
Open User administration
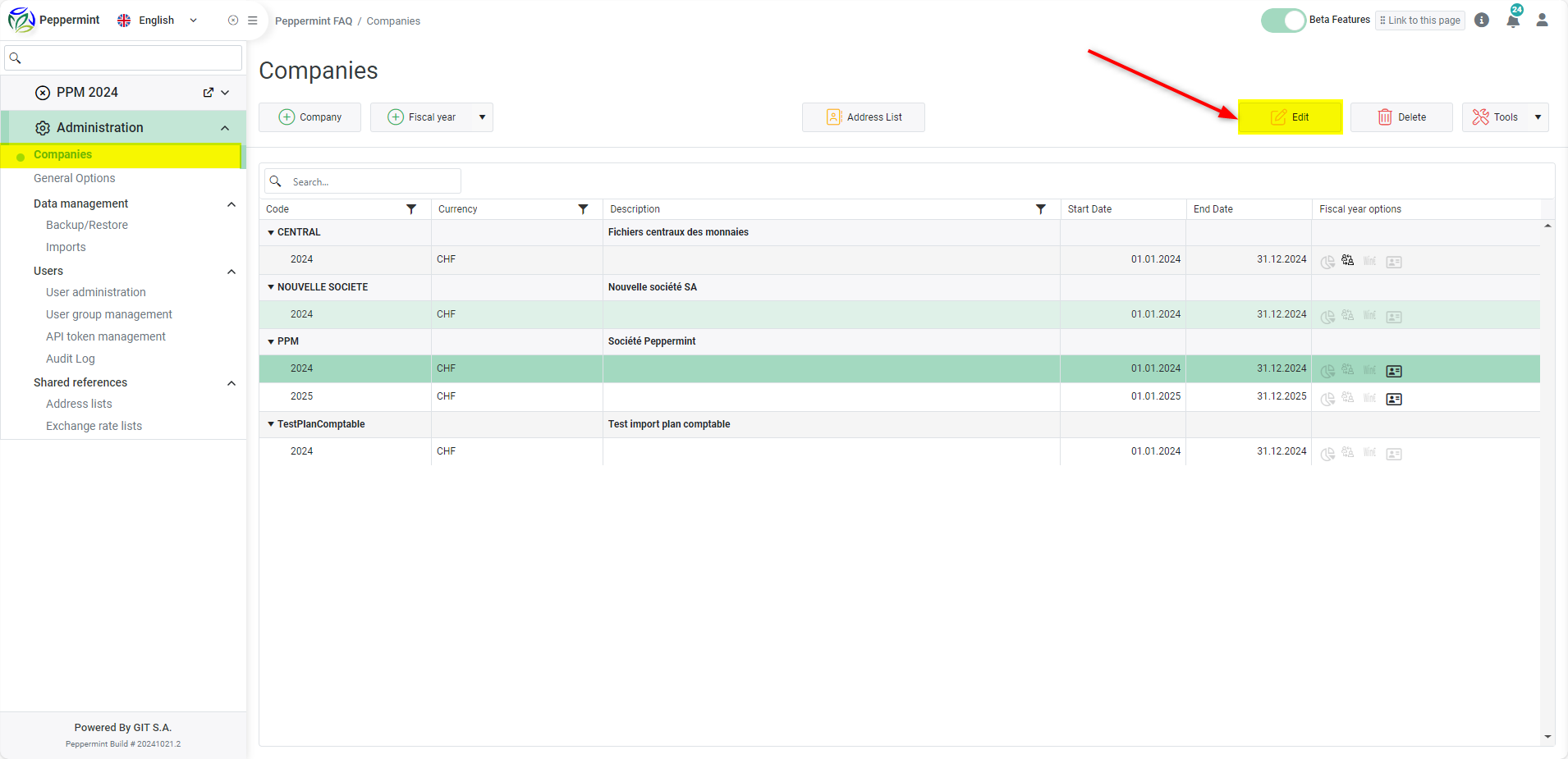tap(96, 292)
